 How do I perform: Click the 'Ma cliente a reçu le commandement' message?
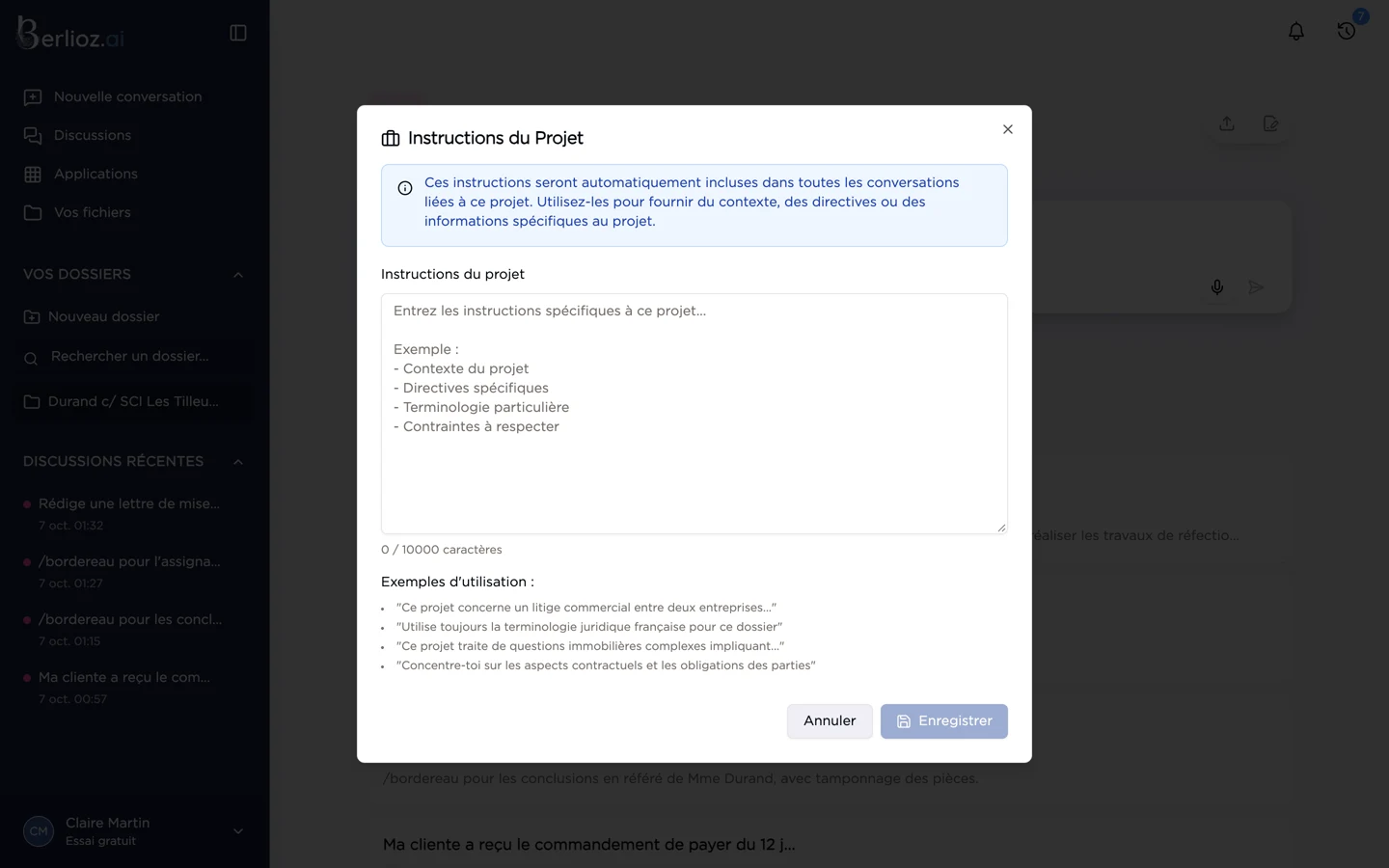pyautogui.click(x=589, y=845)
